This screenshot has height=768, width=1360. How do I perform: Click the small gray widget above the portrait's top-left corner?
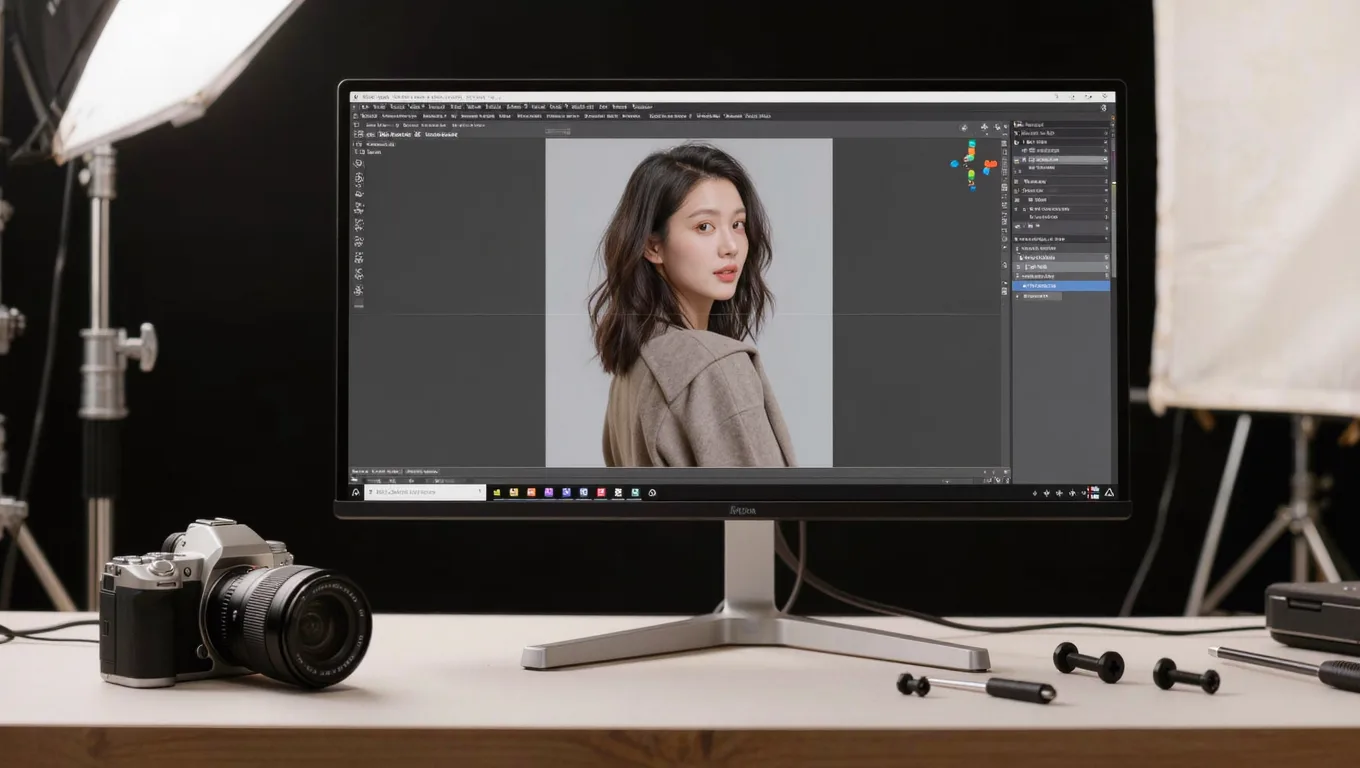click(x=557, y=131)
